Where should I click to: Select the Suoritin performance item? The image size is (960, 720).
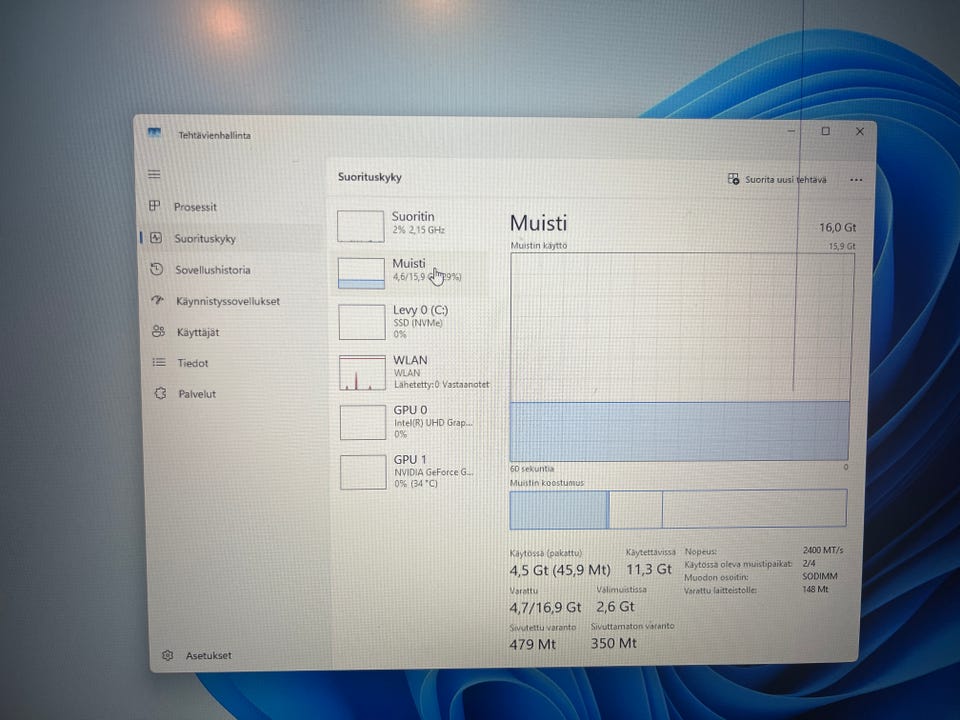pyautogui.click(x=411, y=225)
